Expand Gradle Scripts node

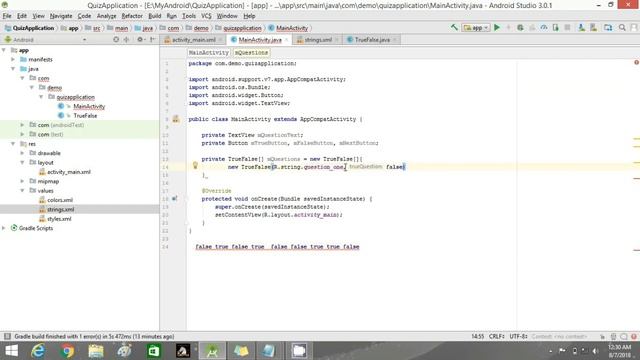tap(4, 228)
